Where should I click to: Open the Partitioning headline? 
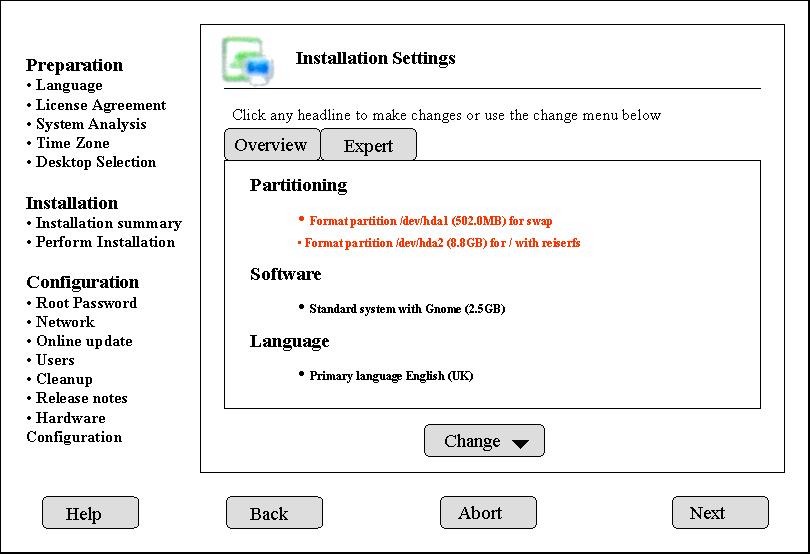pos(299,185)
